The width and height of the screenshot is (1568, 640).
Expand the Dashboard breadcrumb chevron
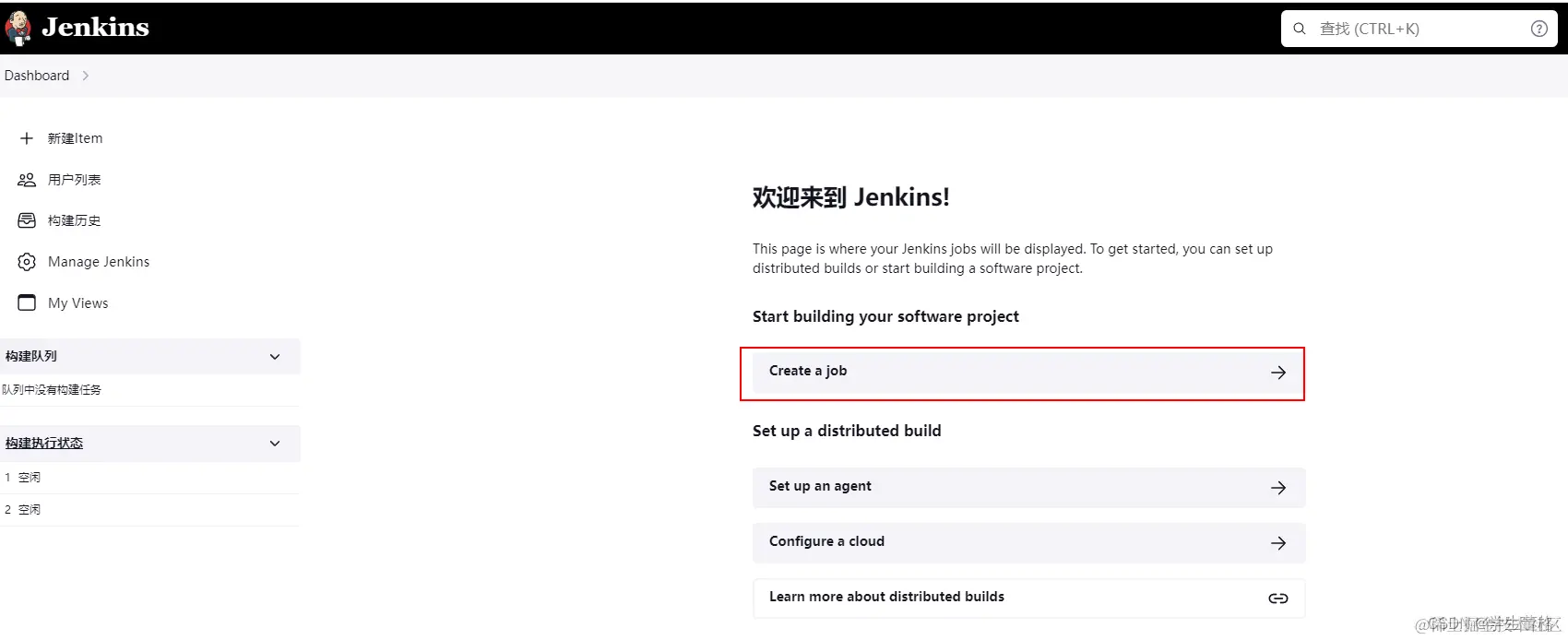point(86,76)
